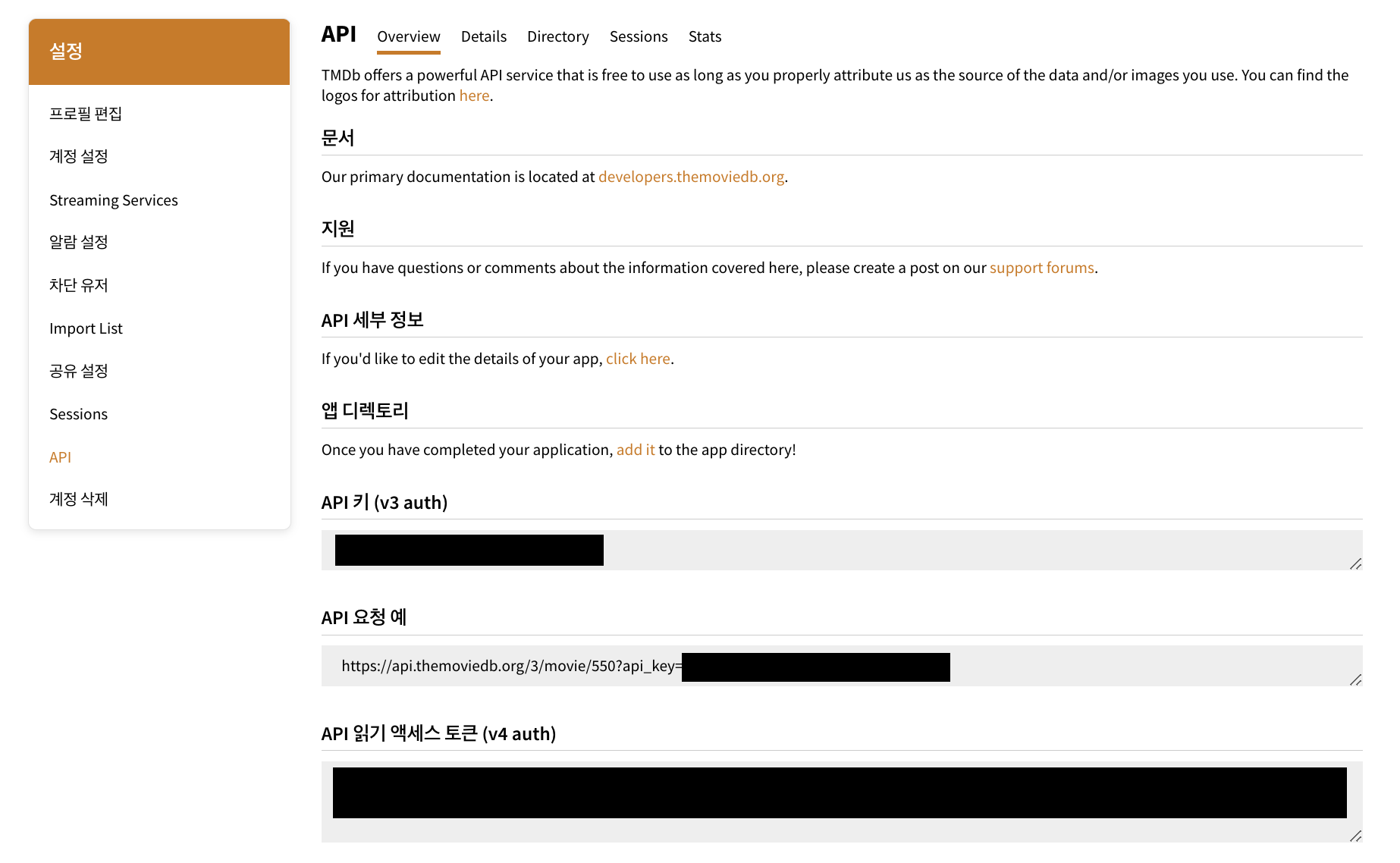Screen dimensions: 1400x863
Task: Open 공유 설정 in the sidebar
Action: [79, 371]
